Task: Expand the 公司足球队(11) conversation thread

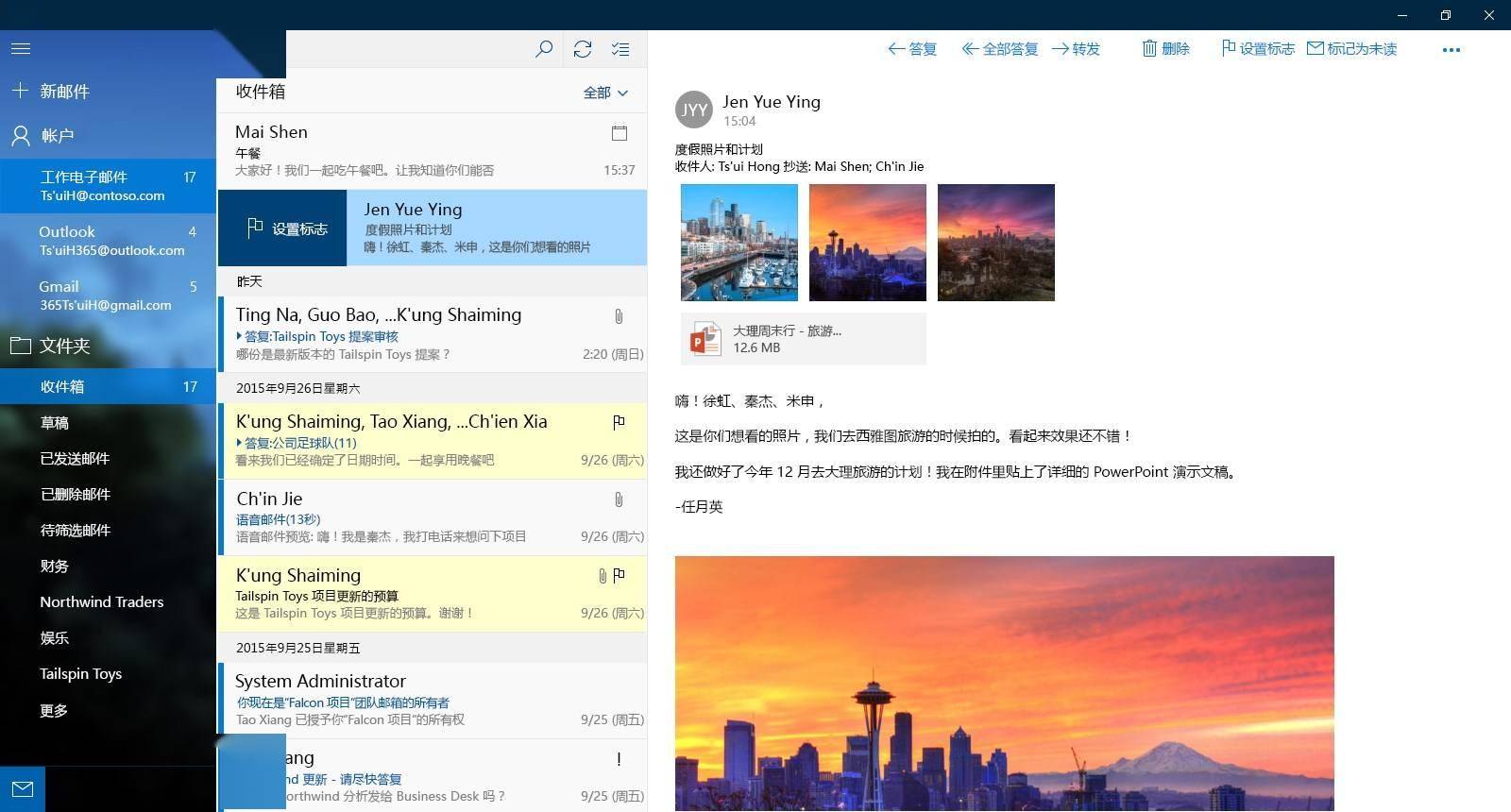Action: (x=239, y=443)
